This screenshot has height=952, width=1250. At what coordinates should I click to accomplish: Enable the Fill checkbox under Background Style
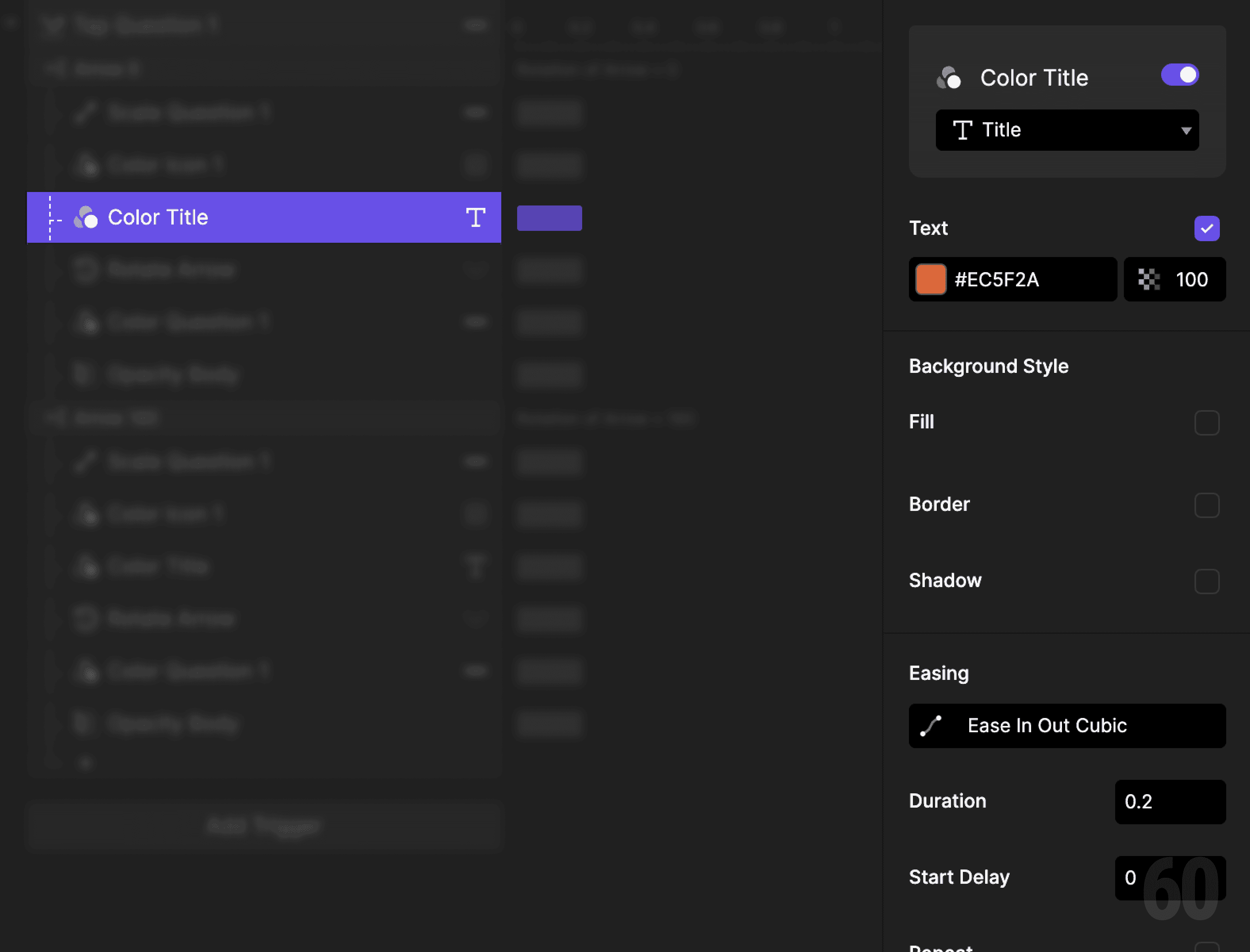pyautogui.click(x=1207, y=422)
